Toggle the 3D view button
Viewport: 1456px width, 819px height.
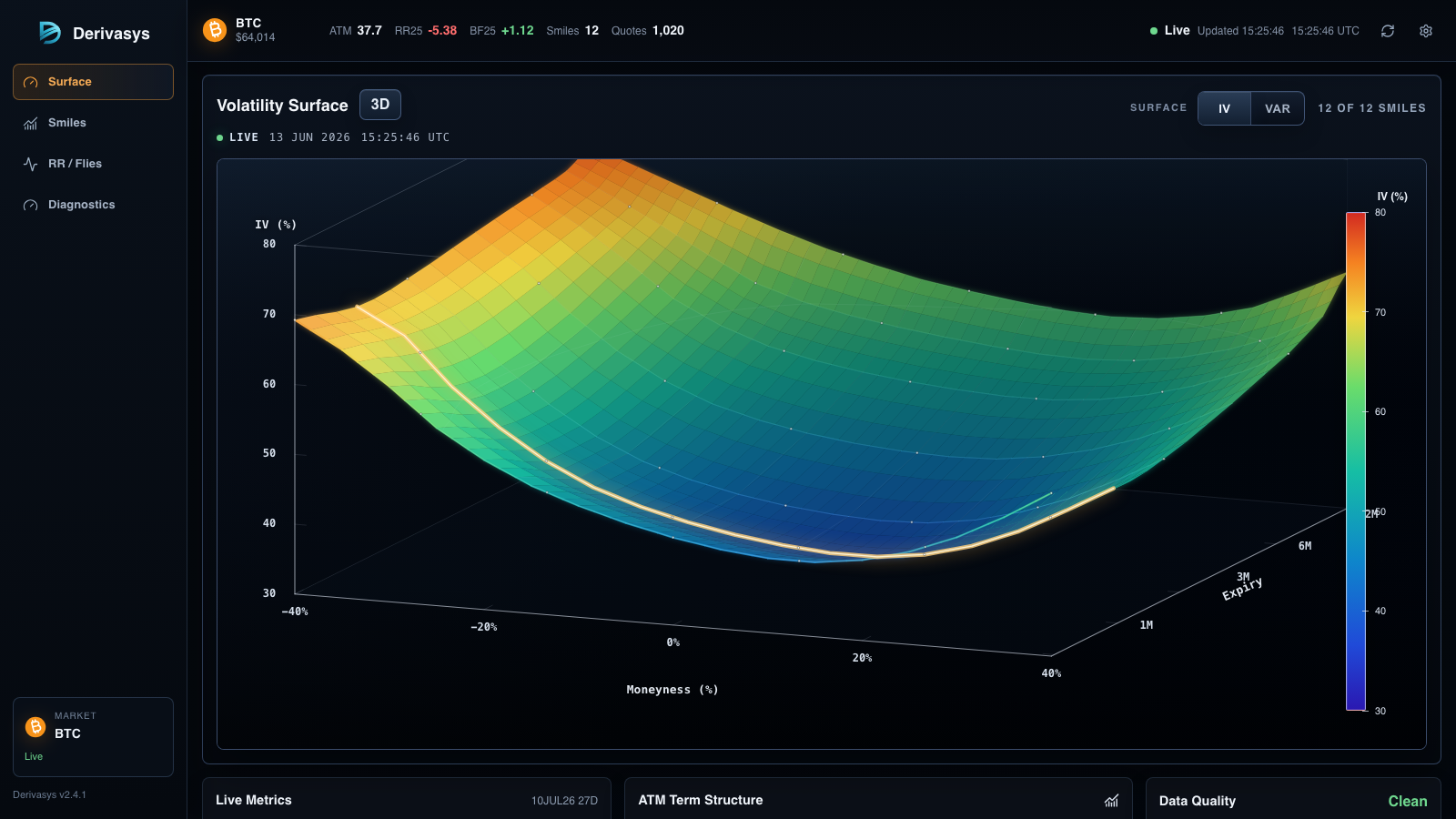380,105
